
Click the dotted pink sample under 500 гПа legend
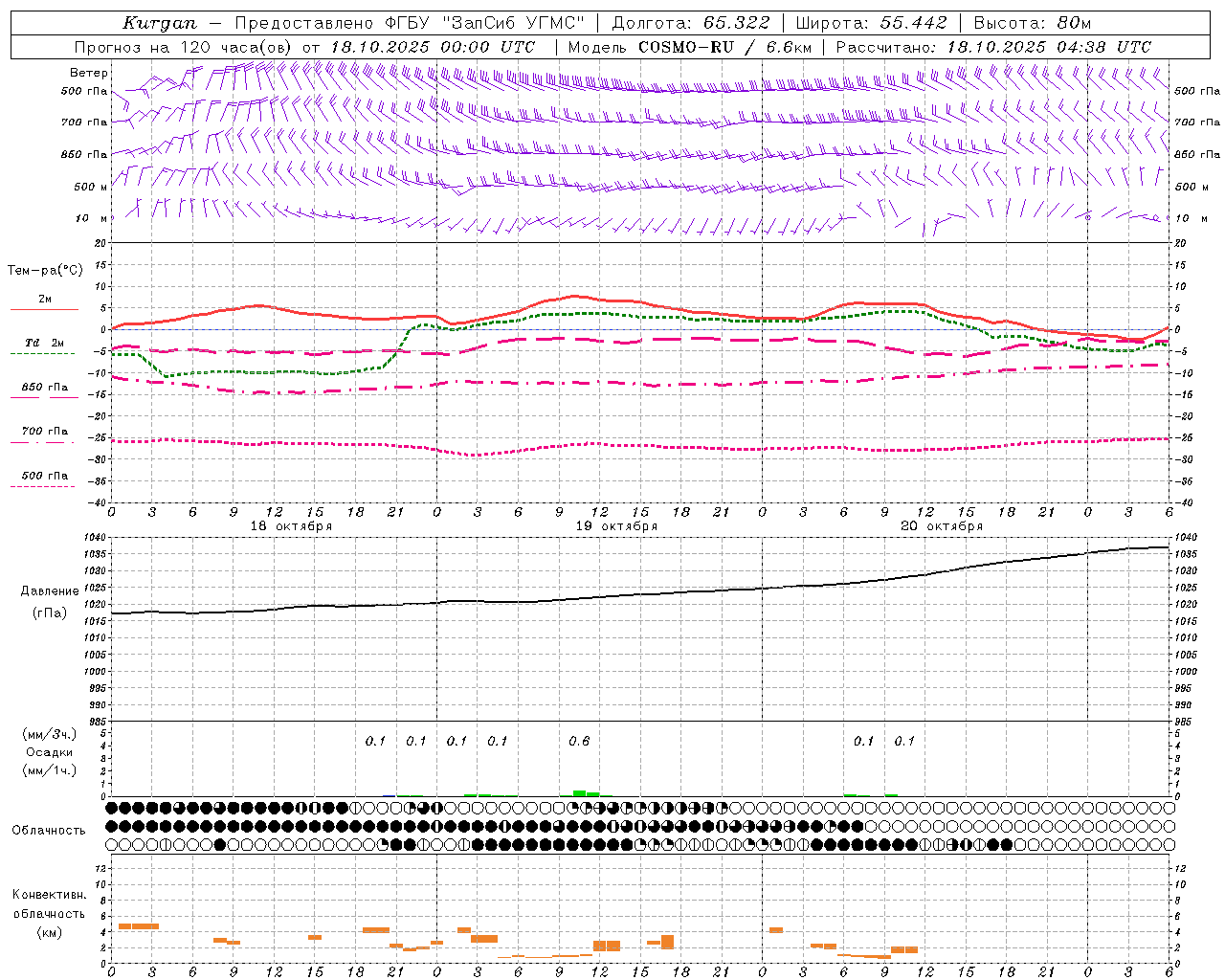coord(43,487)
